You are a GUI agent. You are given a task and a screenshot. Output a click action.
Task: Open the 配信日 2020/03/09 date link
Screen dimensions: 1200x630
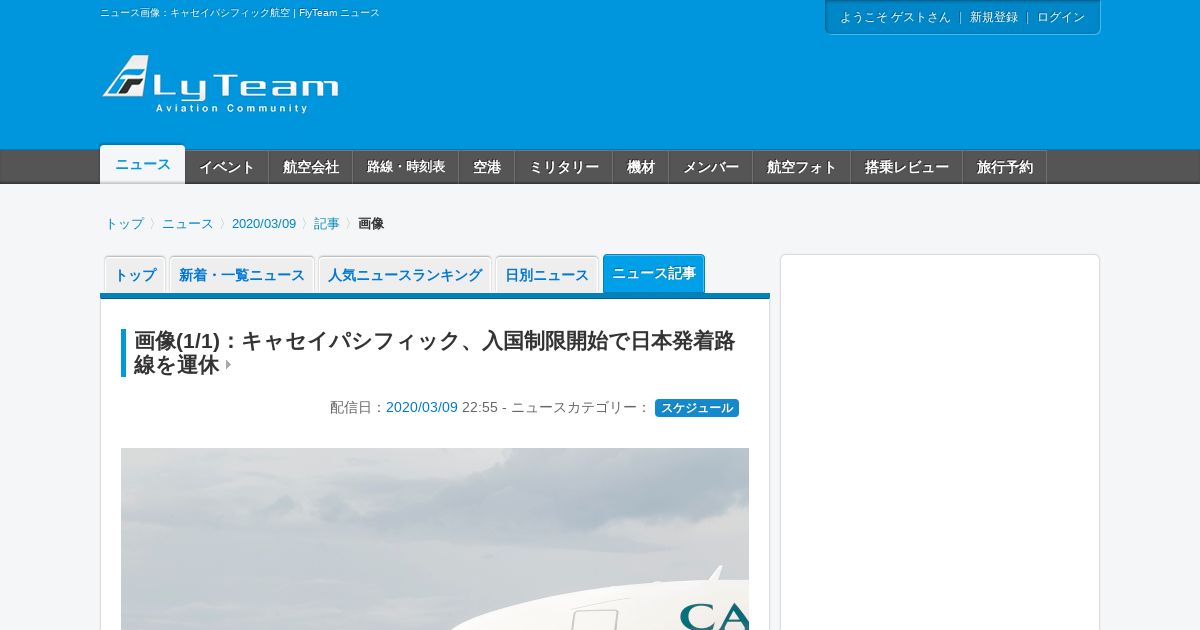click(x=422, y=408)
